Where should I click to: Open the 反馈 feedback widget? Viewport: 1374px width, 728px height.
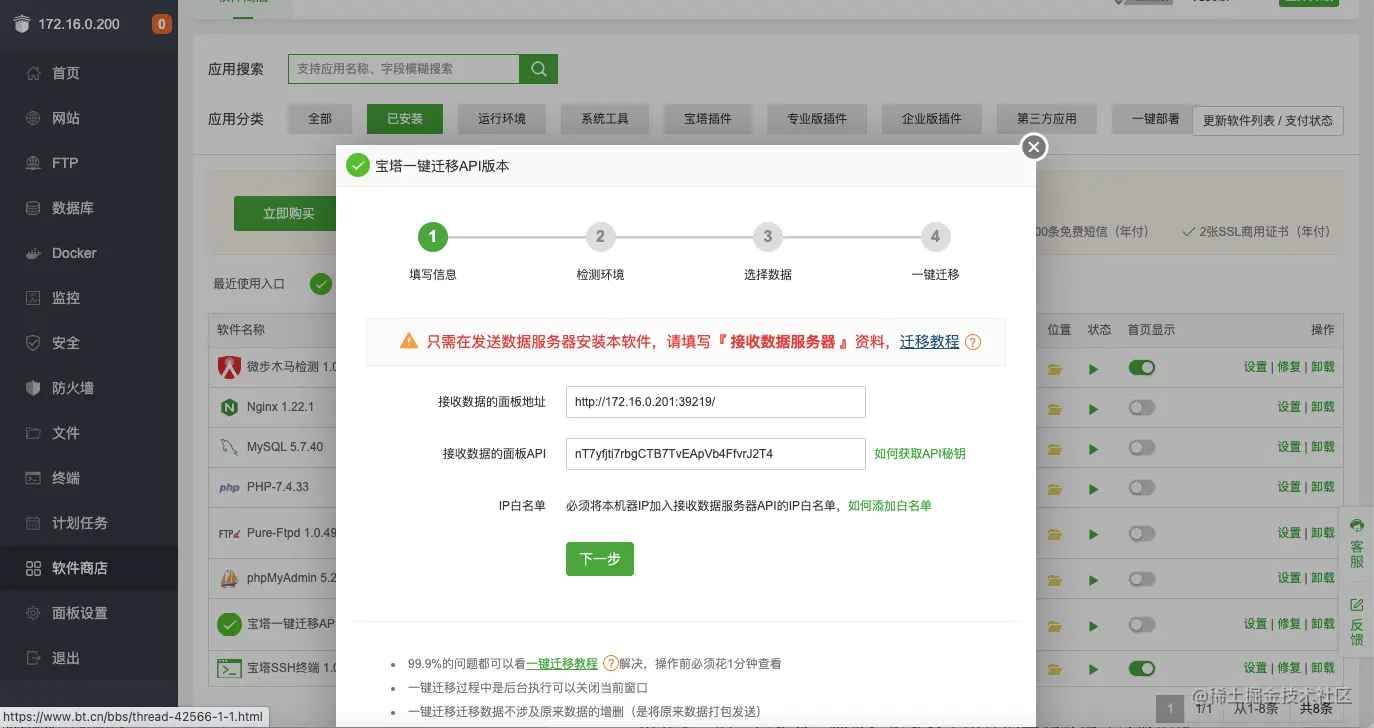1357,622
